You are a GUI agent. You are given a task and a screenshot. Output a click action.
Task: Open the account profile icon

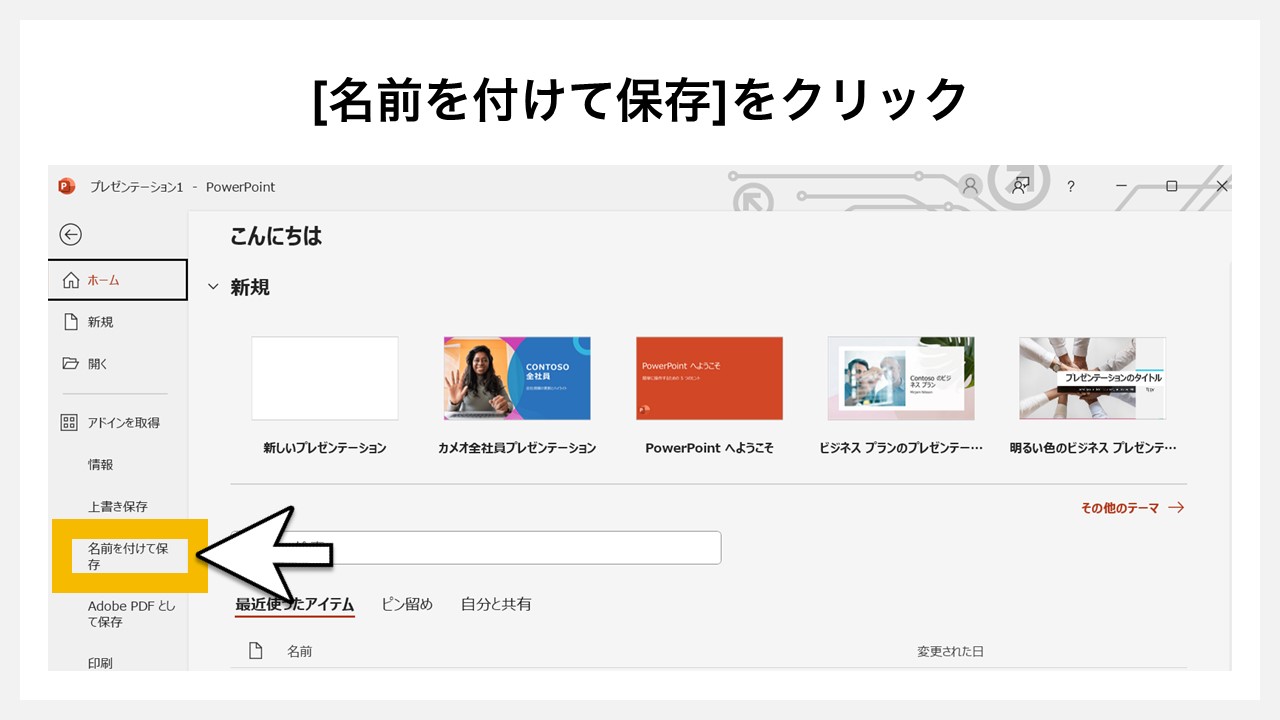(969, 186)
